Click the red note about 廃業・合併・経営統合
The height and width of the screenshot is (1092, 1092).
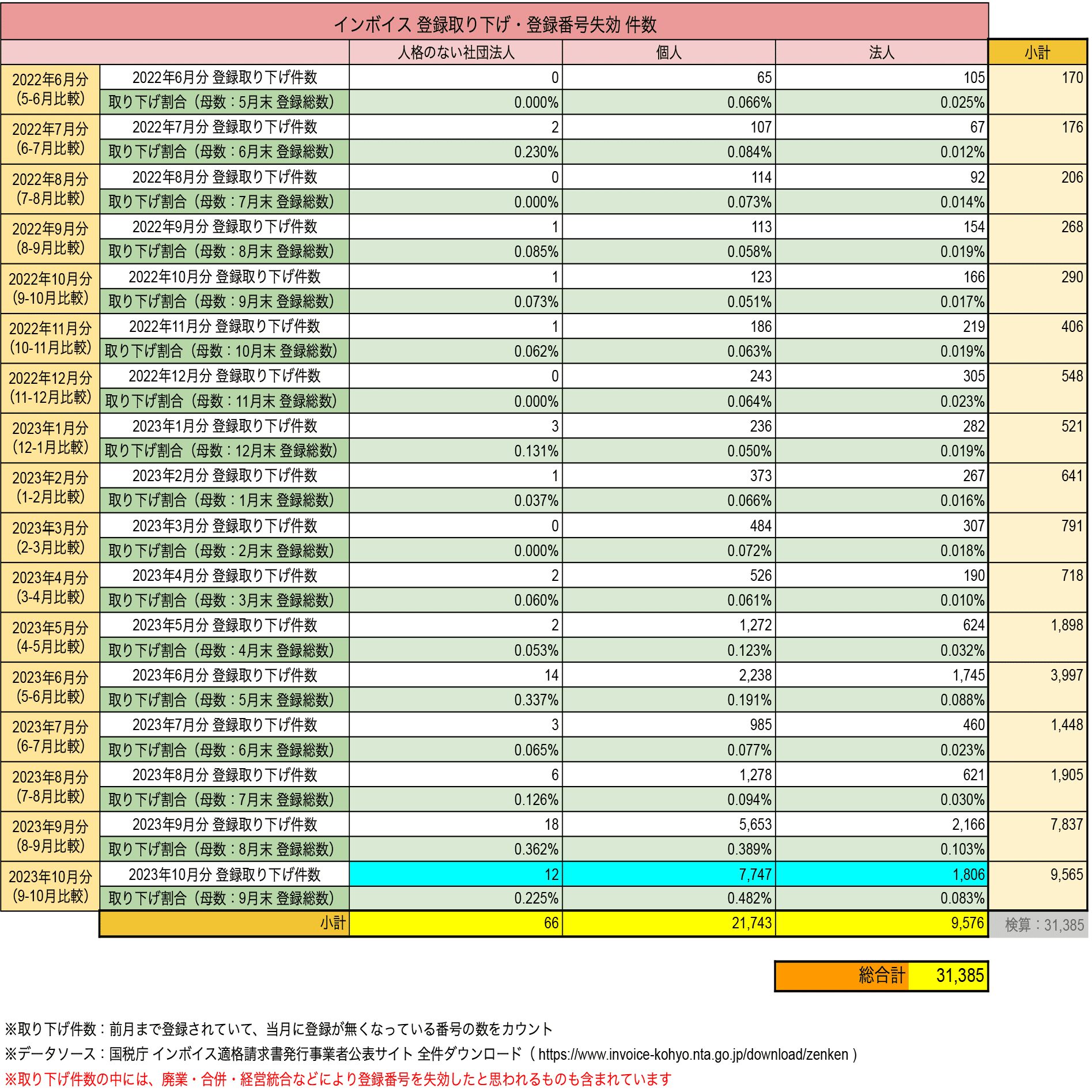(338, 1079)
